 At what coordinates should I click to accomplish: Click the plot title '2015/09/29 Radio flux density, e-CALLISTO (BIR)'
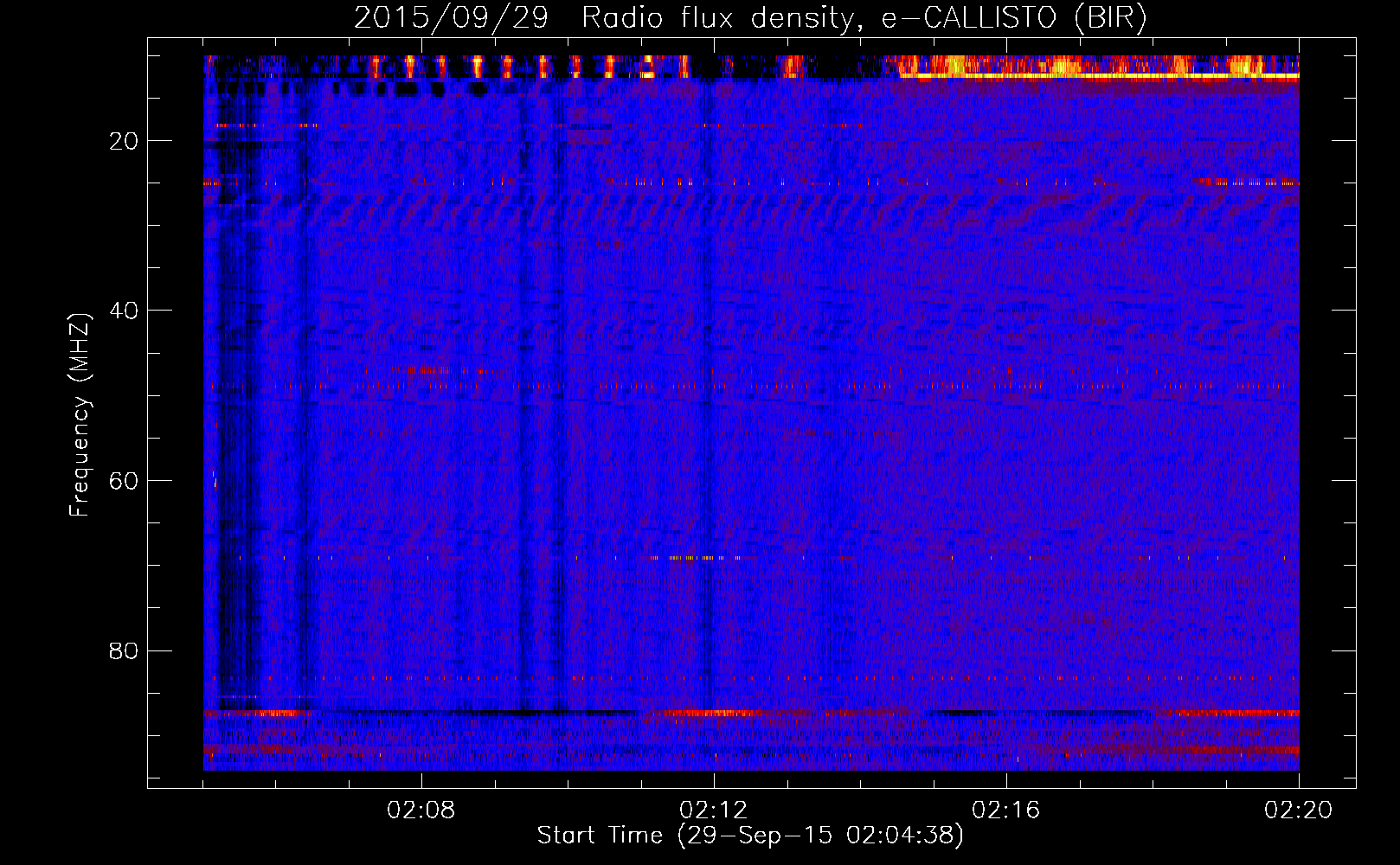pos(750,18)
